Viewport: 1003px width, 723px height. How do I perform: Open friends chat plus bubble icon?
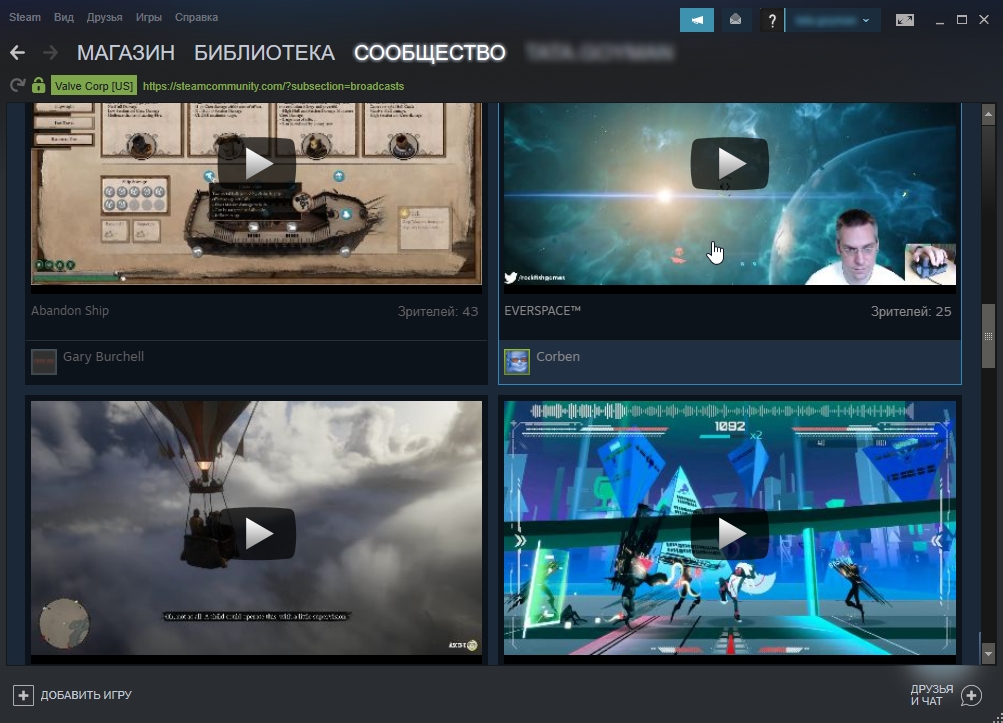coord(971,695)
